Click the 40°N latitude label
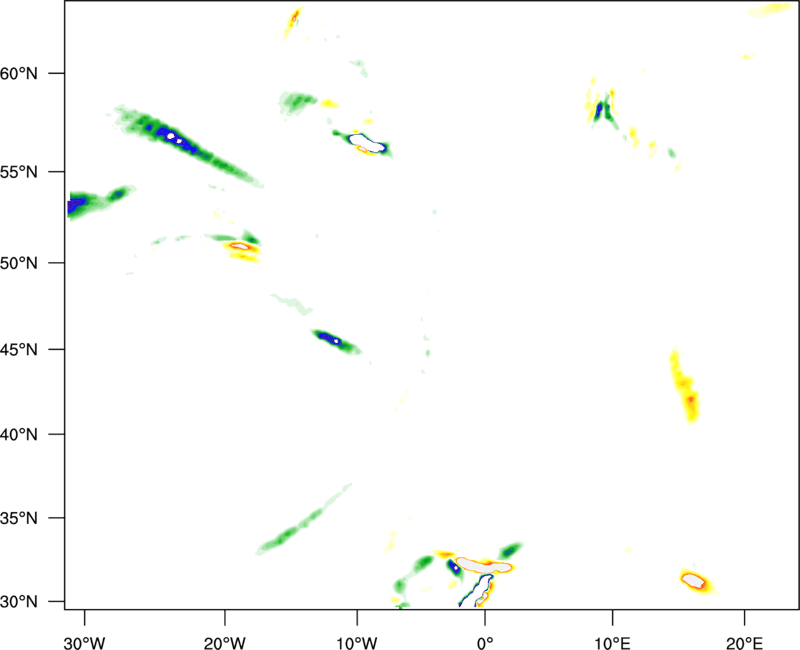This screenshot has height=650, width=800. point(19,434)
